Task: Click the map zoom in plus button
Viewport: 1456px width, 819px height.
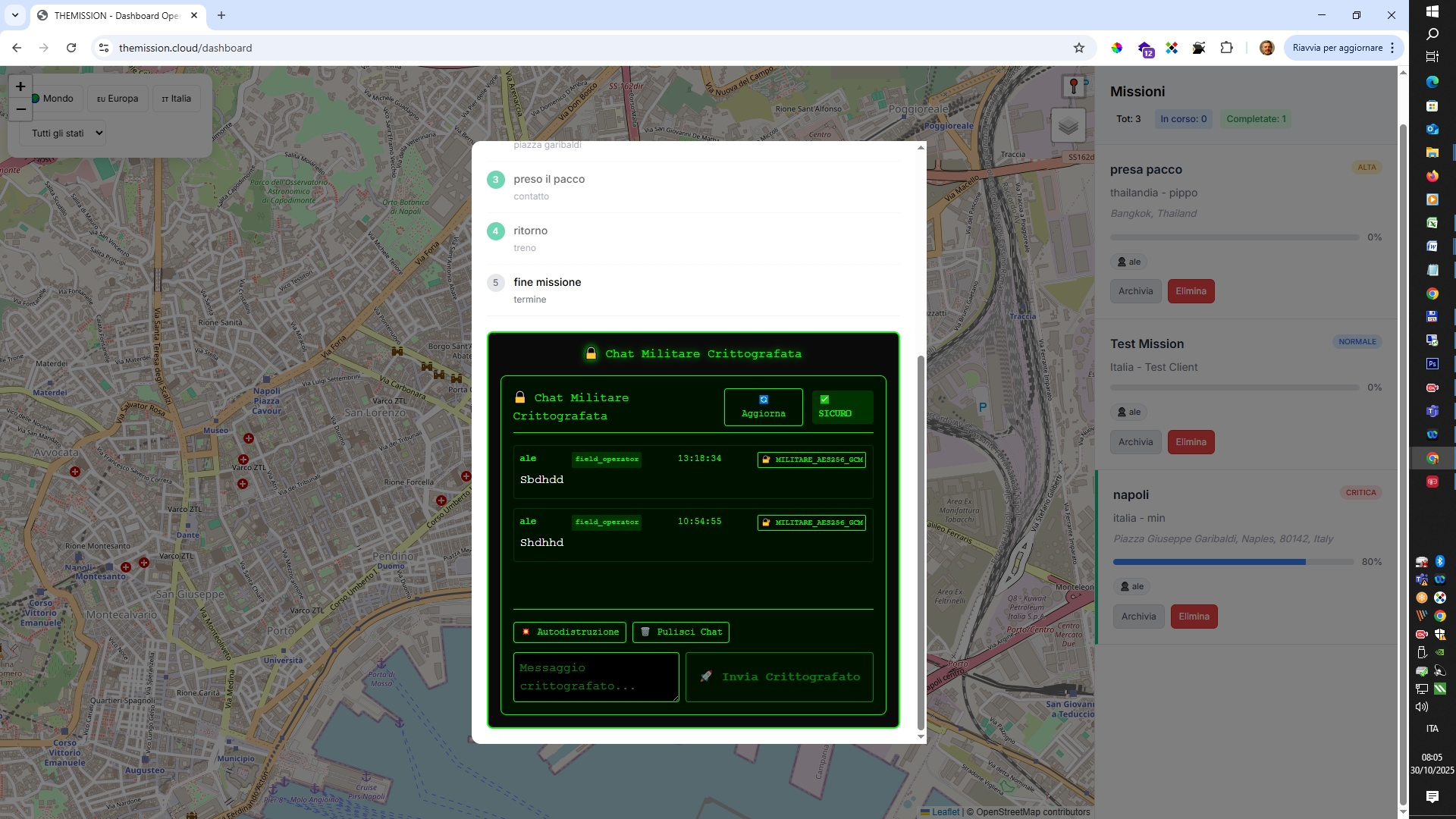Action: (x=20, y=86)
